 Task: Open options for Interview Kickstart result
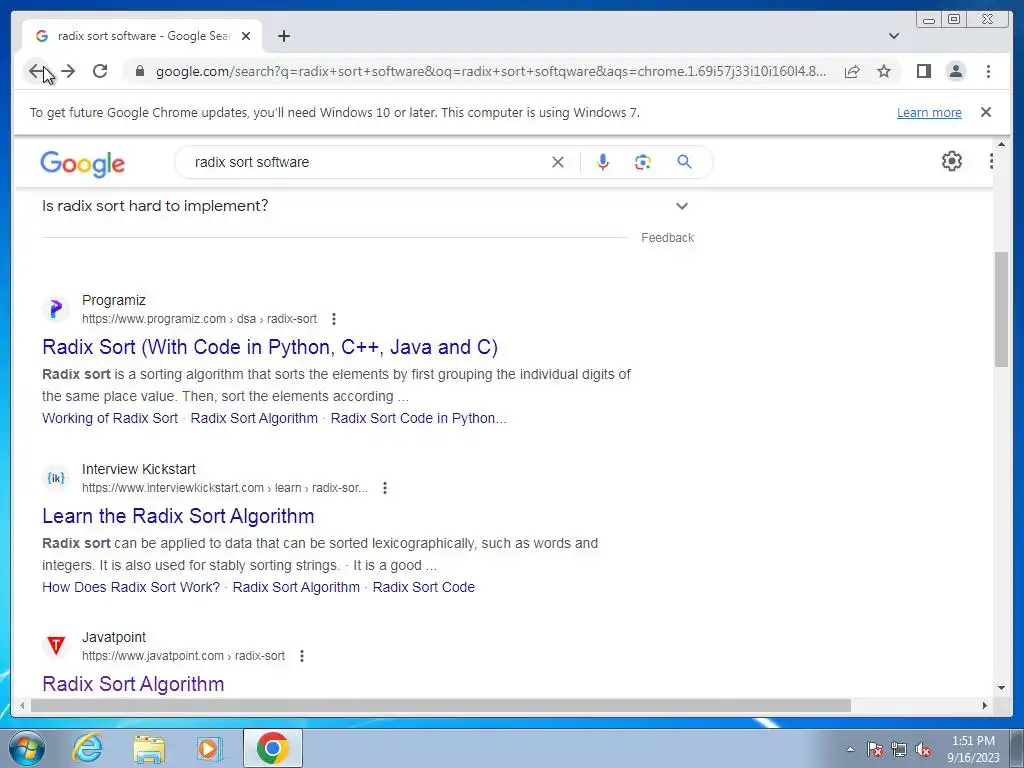tap(385, 488)
